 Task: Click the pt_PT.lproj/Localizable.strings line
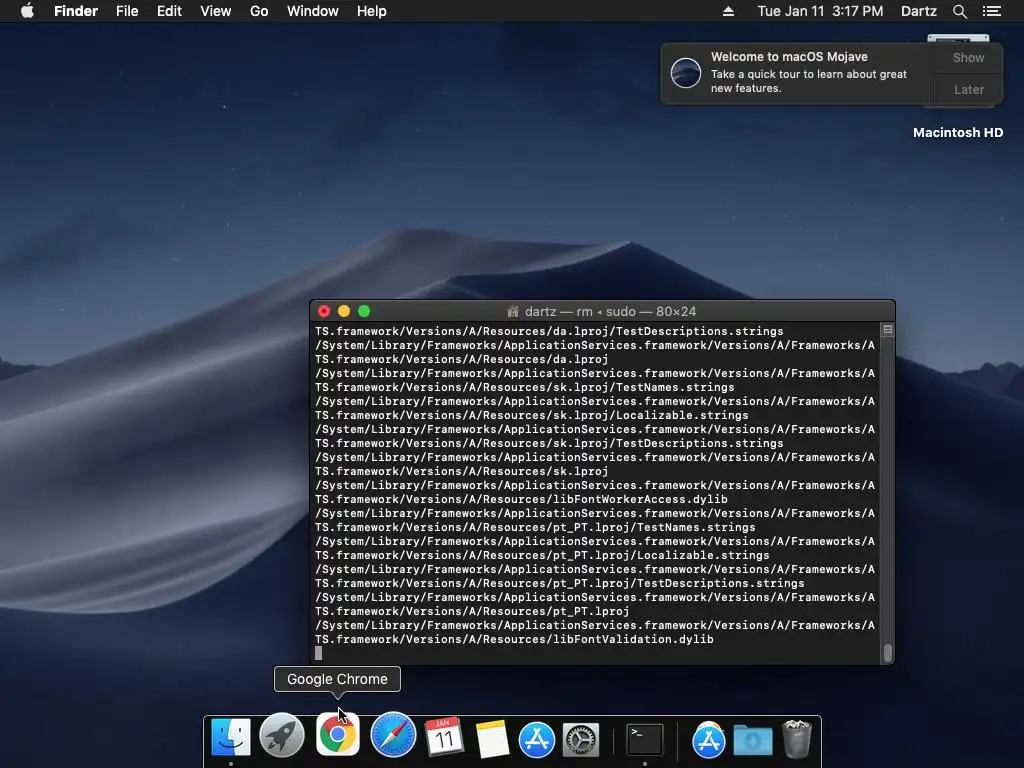[x=542, y=555]
